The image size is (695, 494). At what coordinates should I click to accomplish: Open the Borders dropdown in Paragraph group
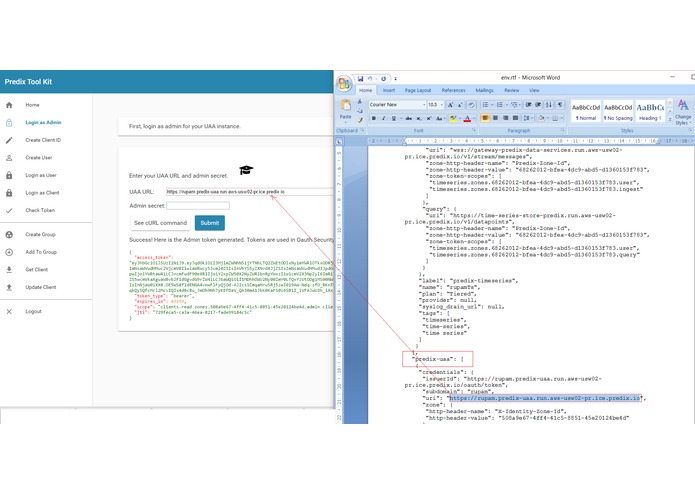562,118
